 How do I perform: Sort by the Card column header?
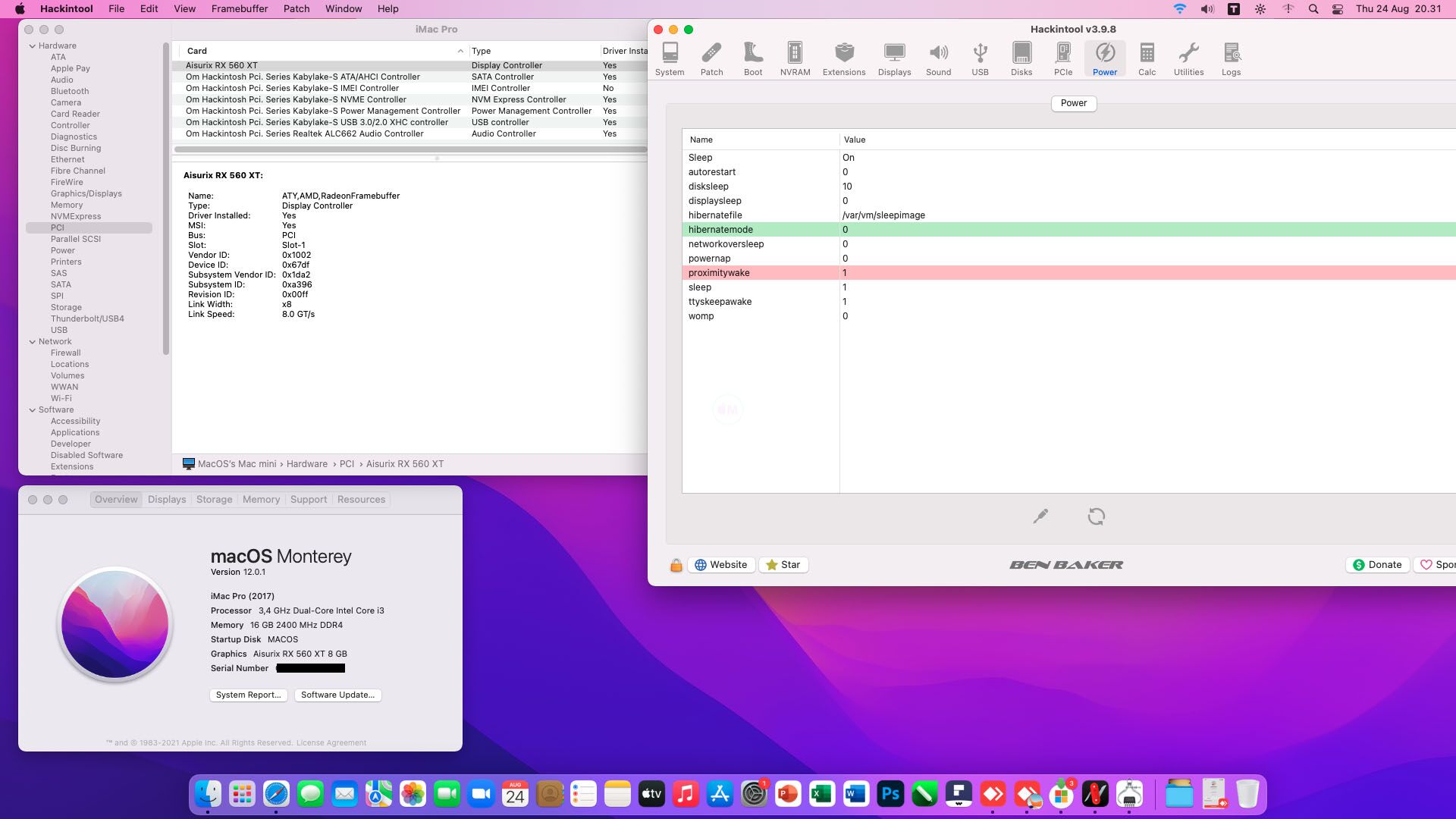324,51
